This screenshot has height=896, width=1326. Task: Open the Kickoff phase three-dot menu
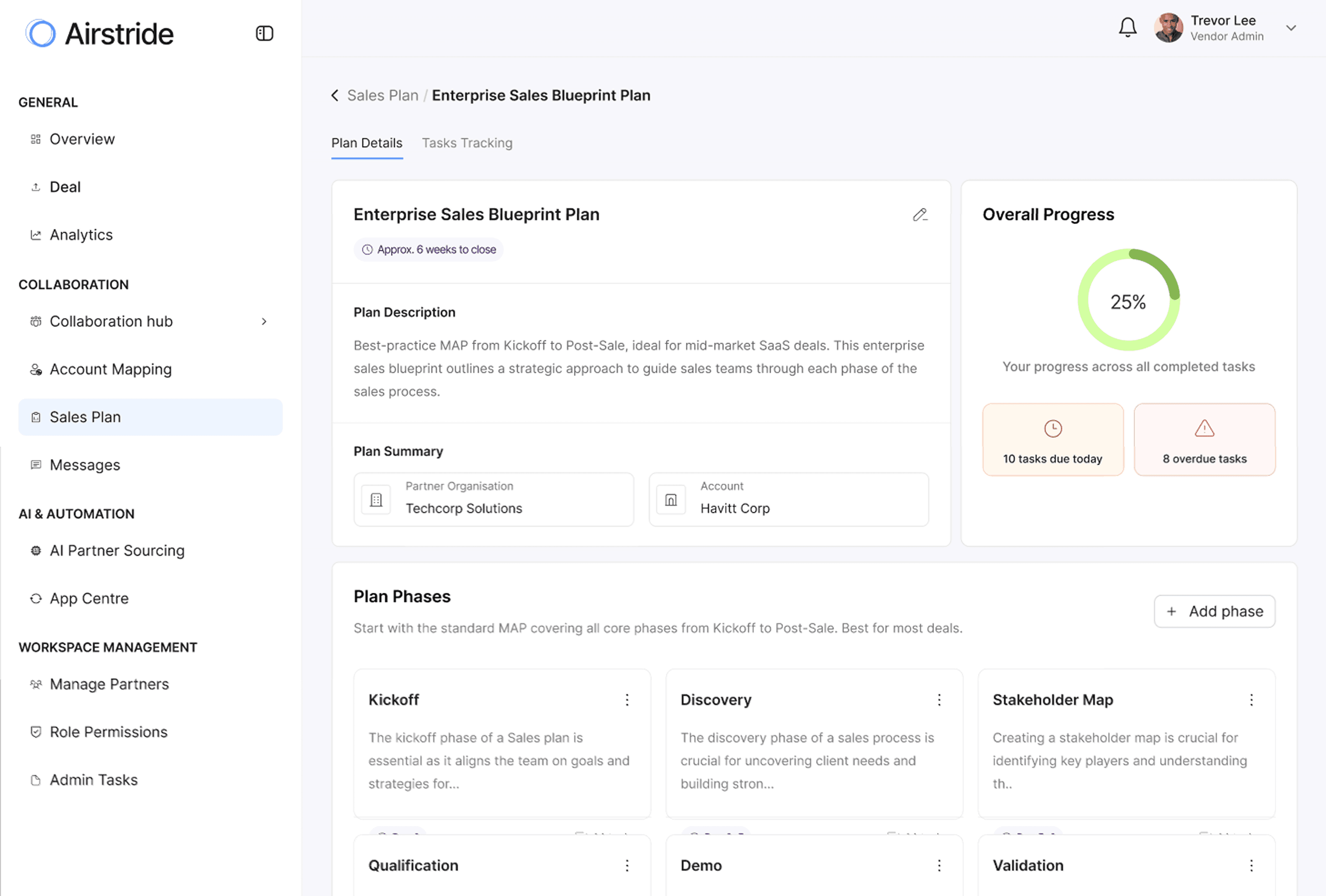point(627,700)
